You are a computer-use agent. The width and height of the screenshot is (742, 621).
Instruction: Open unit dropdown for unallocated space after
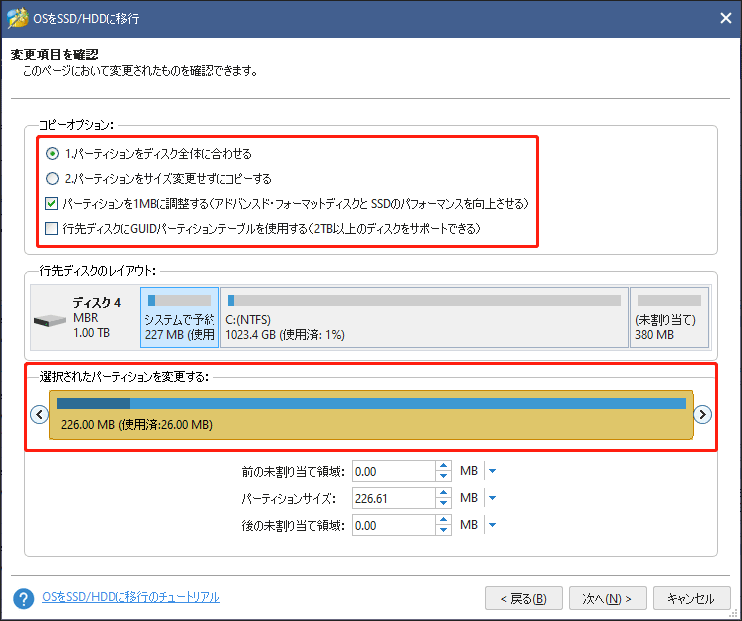[x=492, y=525]
